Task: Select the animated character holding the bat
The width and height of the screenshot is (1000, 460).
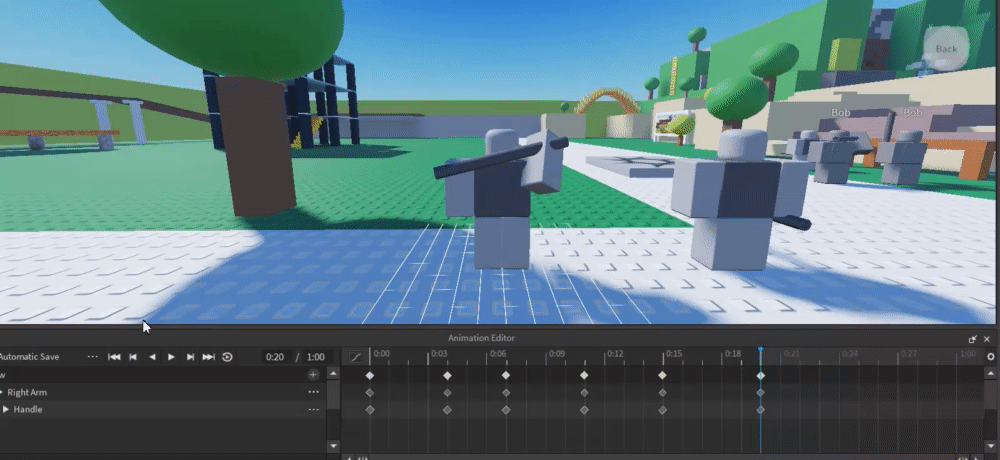Action: [501, 198]
